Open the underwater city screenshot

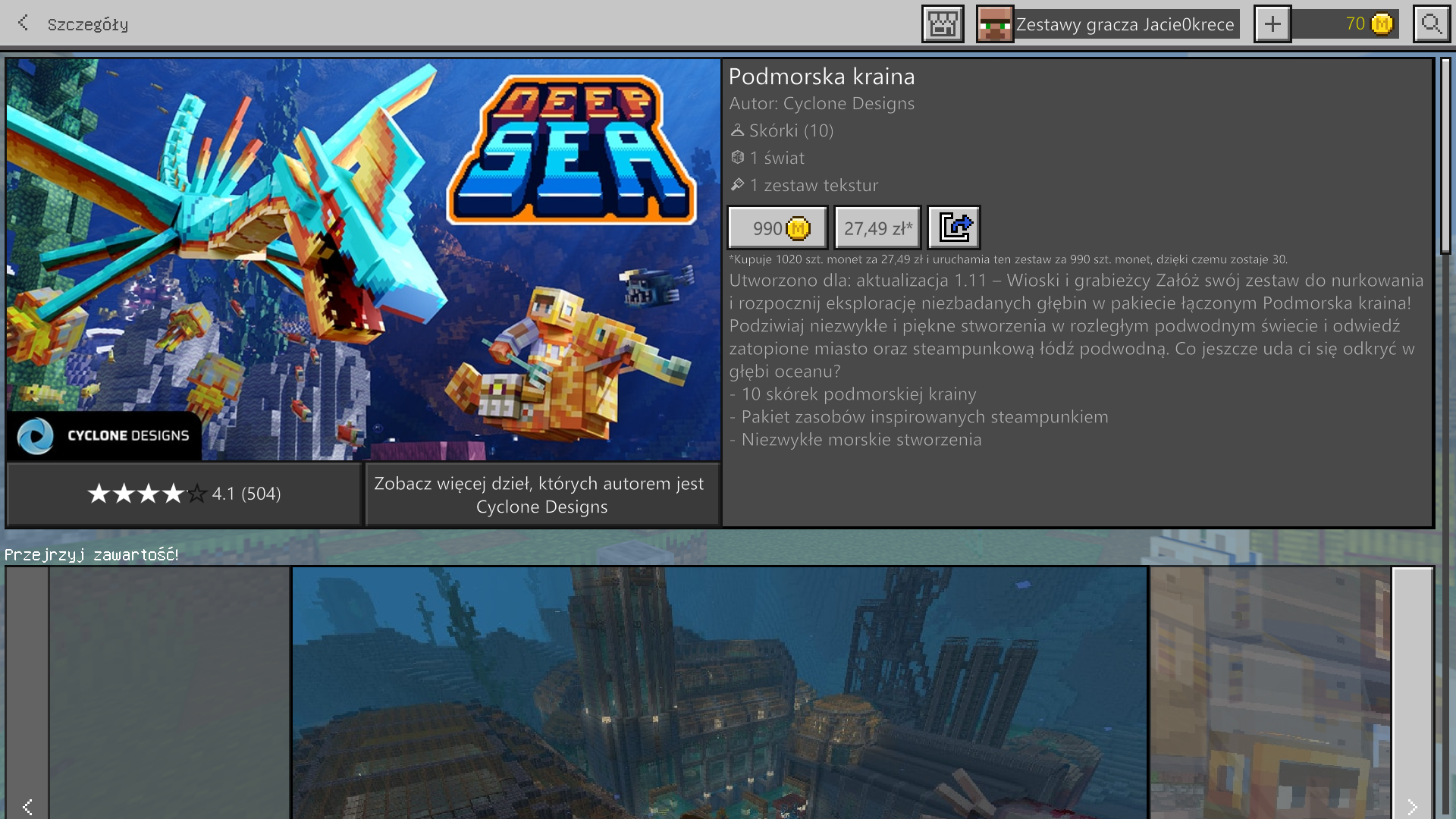pos(719,692)
